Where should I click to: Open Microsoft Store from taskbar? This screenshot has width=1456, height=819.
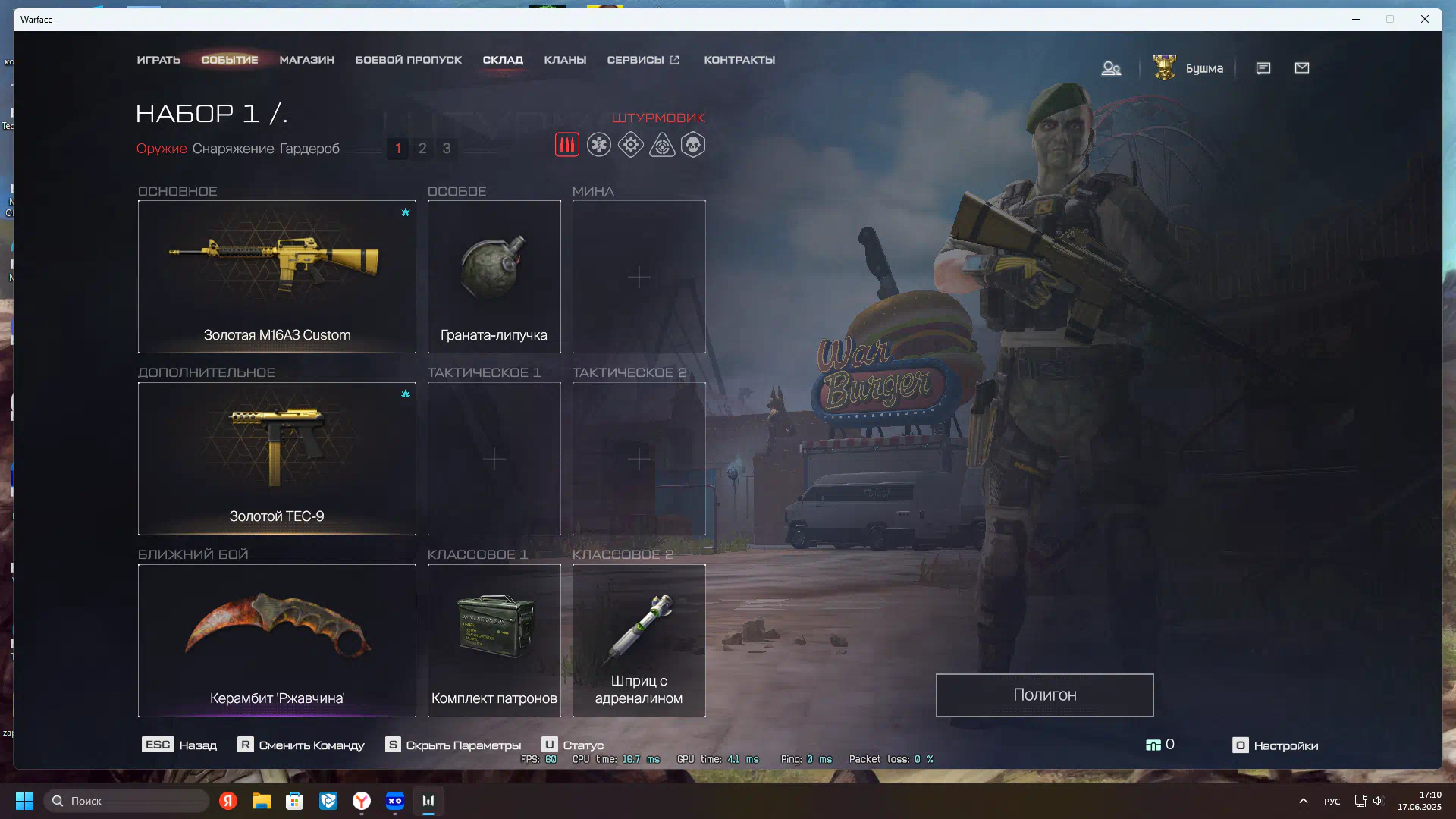[295, 801]
